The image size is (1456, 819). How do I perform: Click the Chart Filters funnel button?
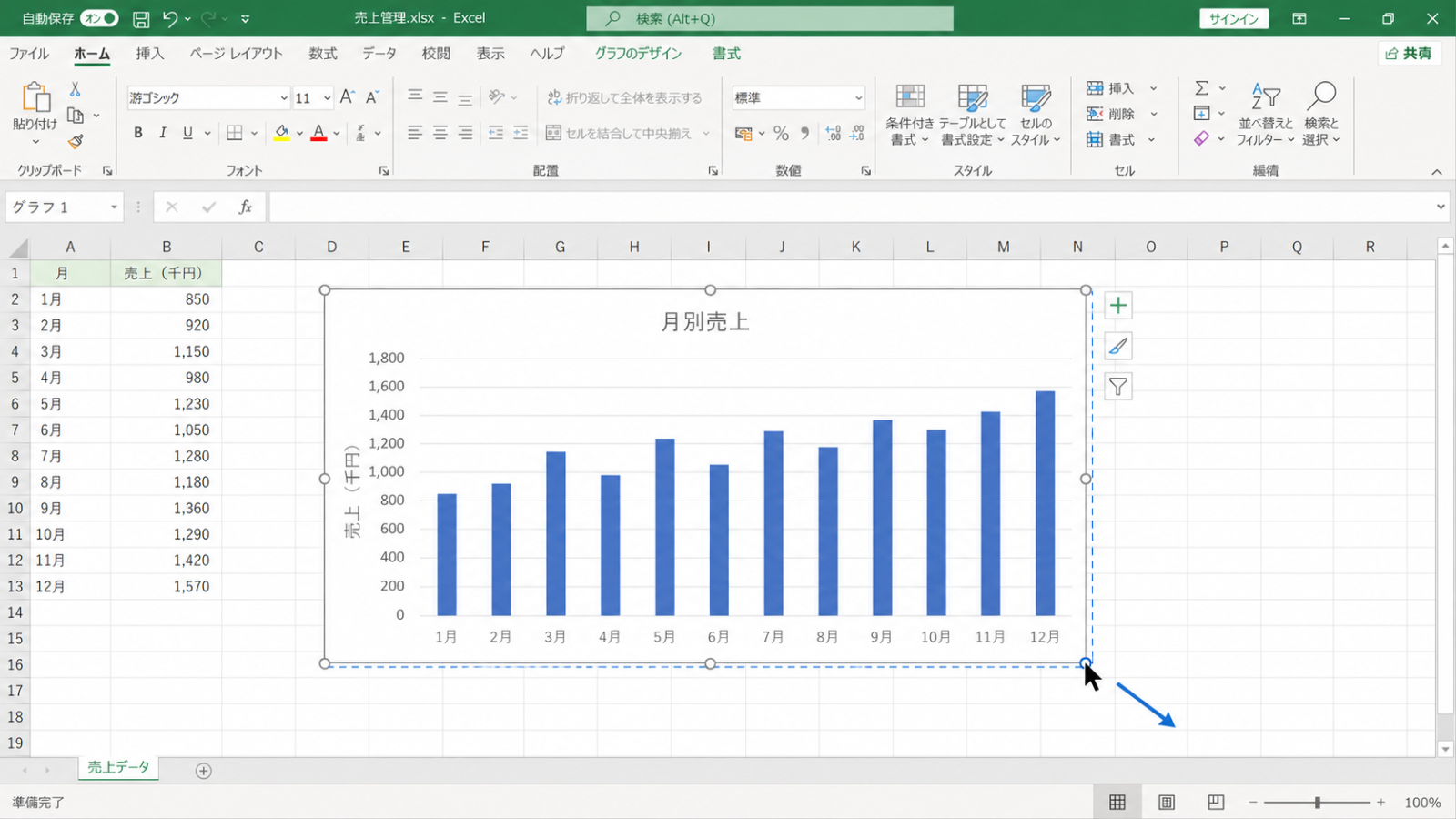tap(1118, 387)
